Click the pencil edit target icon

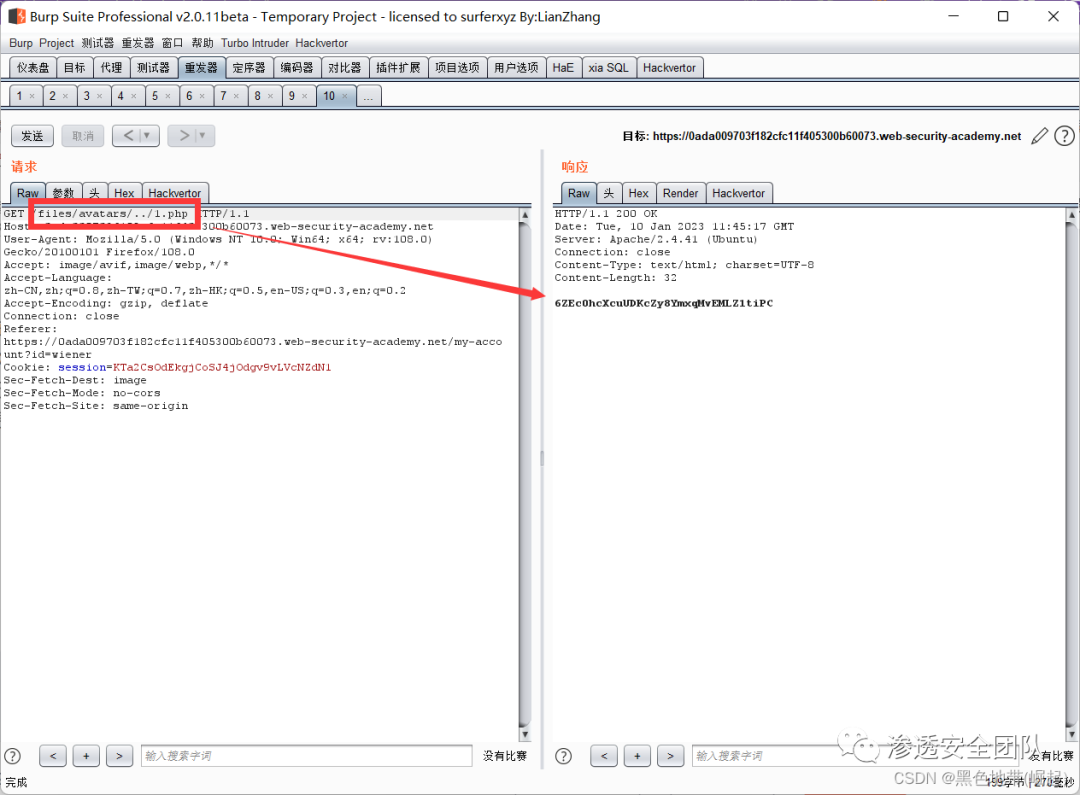(x=1039, y=136)
